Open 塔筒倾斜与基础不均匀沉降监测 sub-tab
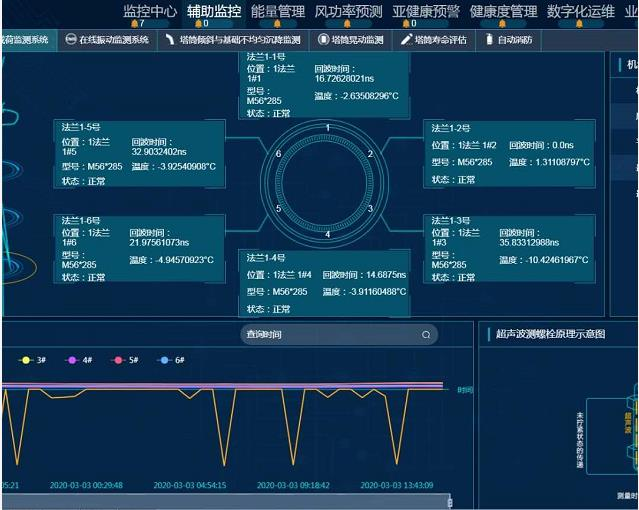 [234, 40]
